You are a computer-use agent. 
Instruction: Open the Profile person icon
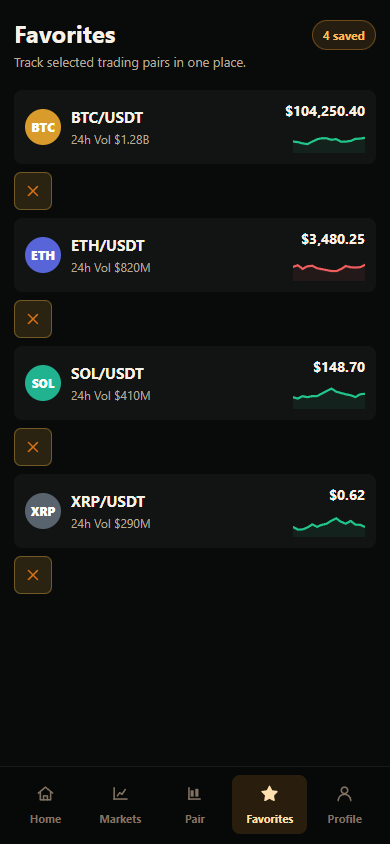pyautogui.click(x=344, y=793)
